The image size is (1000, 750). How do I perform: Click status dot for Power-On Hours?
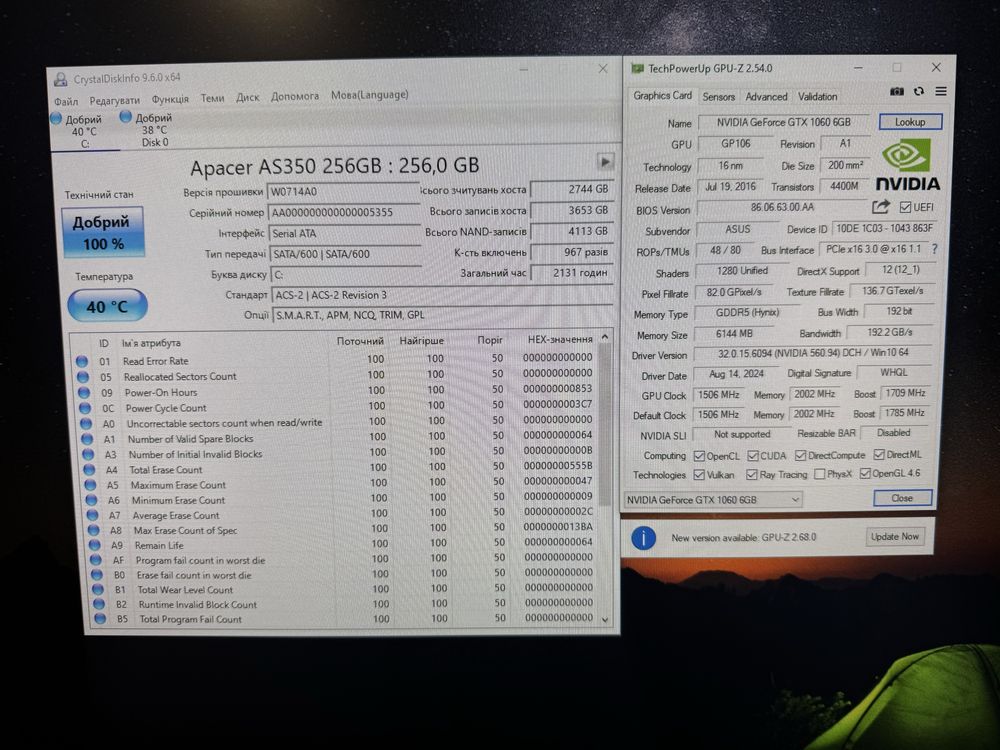84,392
